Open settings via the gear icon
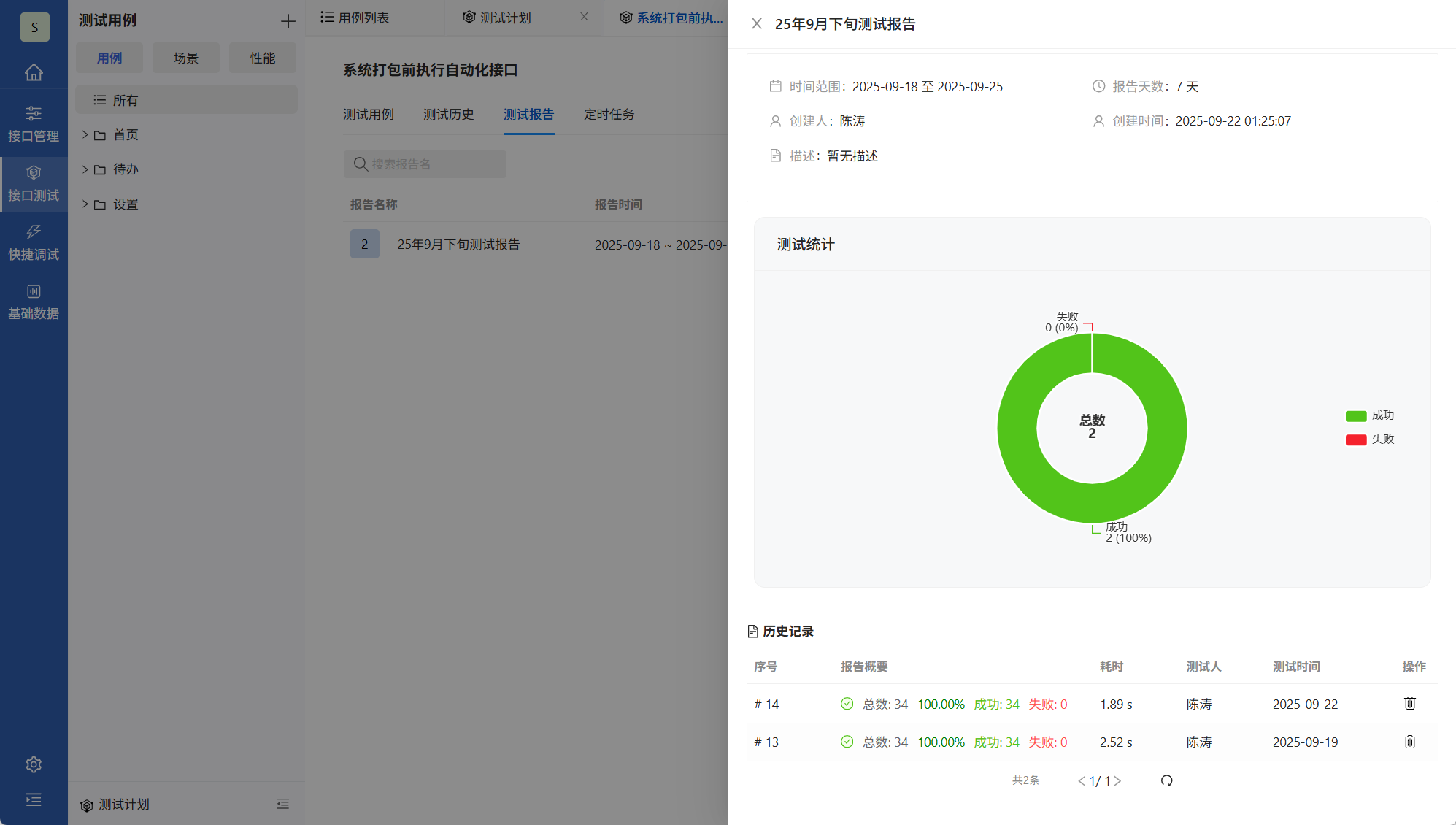This screenshot has height=825, width=1456. 34,764
